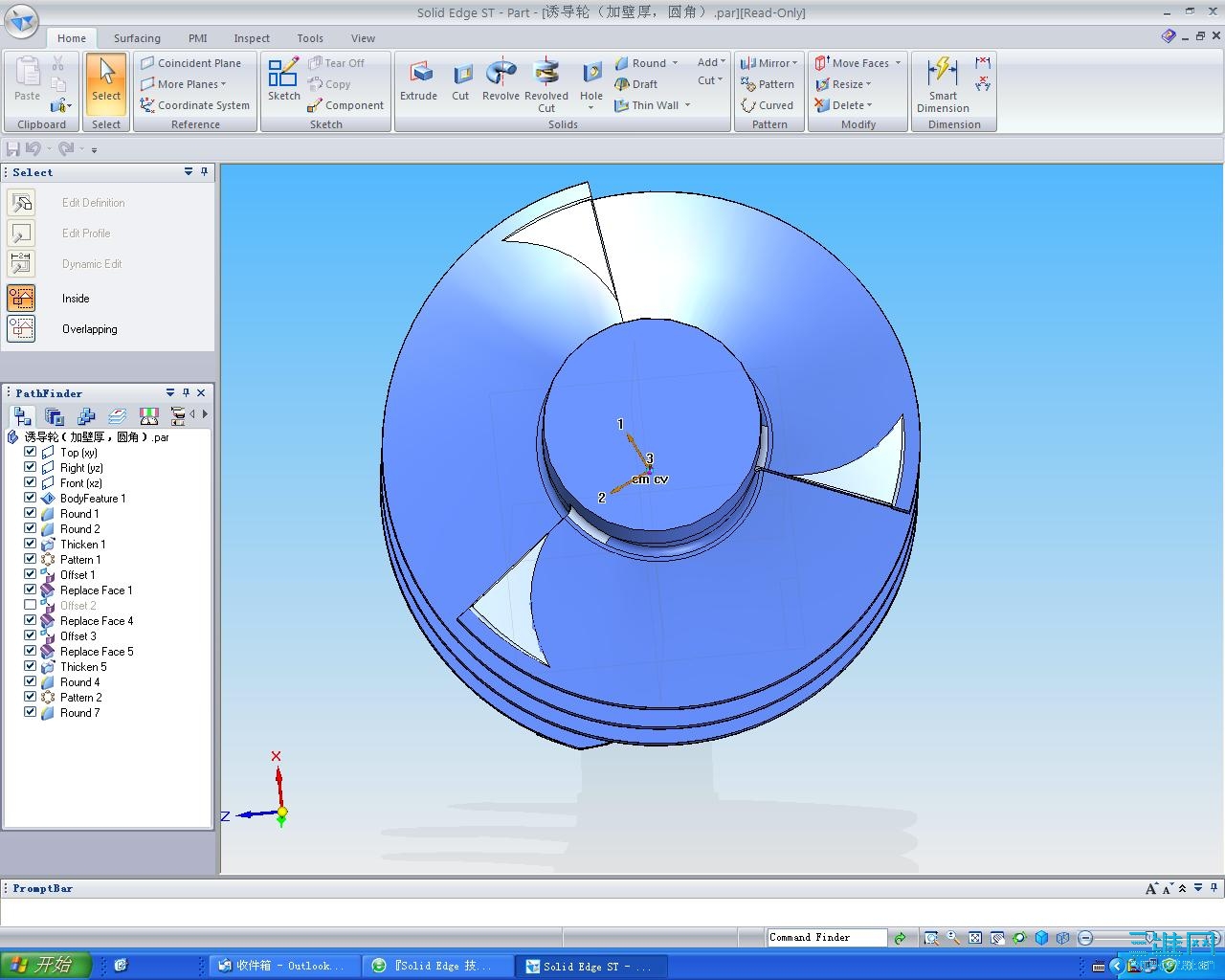Open the sensors tab in PathFinder
The width and height of the screenshot is (1225, 980).
pos(148,416)
